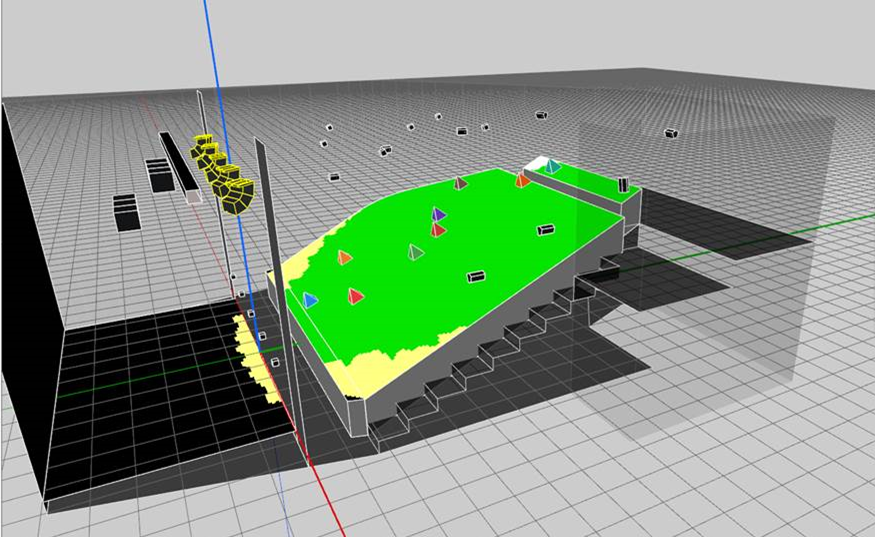The width and height of the screenshot is (875, 537).
Task: Click the red pyramid marker beside the blue one
Action: click(355, 296)
